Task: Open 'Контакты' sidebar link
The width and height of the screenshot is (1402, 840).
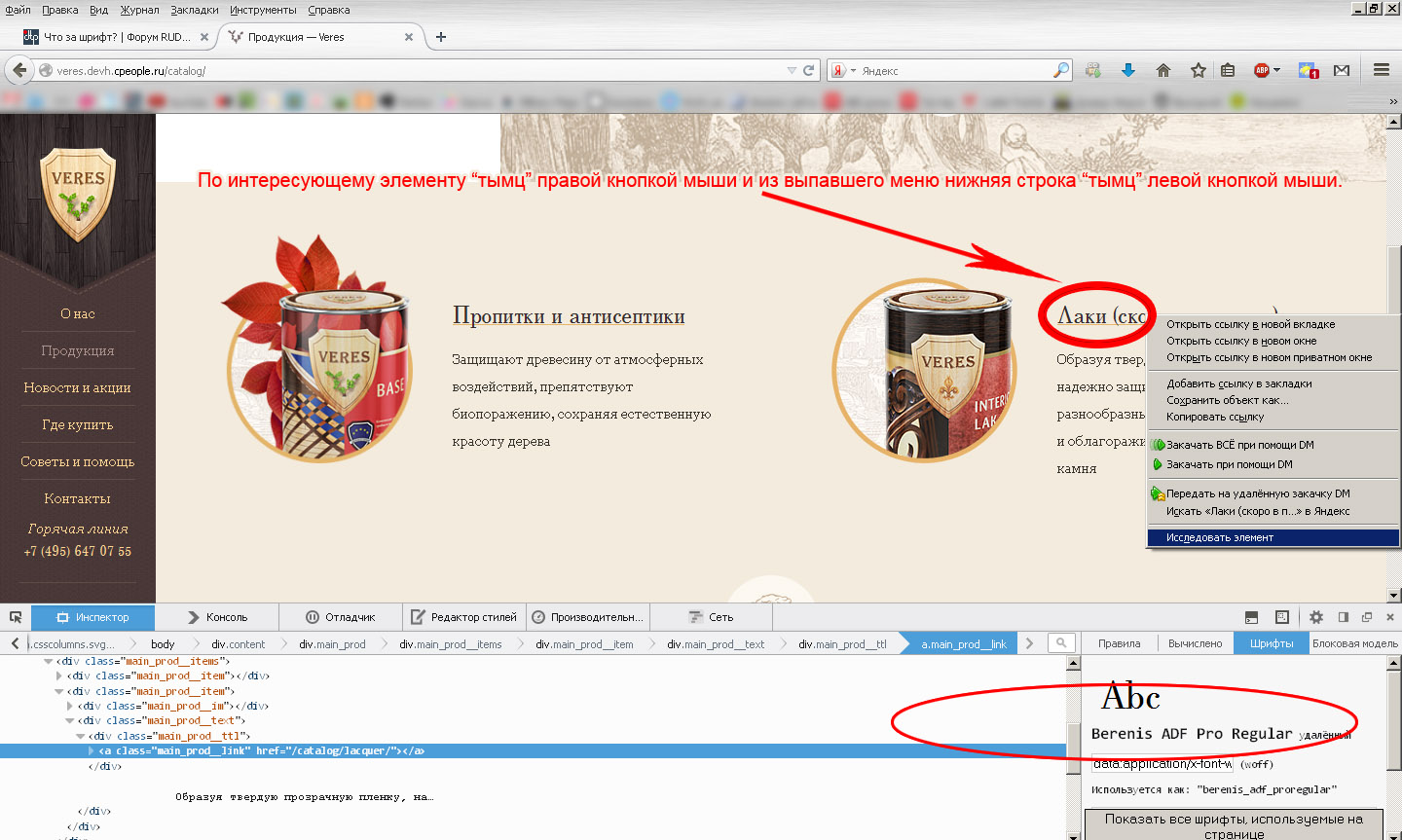Action: pos(78,498)
